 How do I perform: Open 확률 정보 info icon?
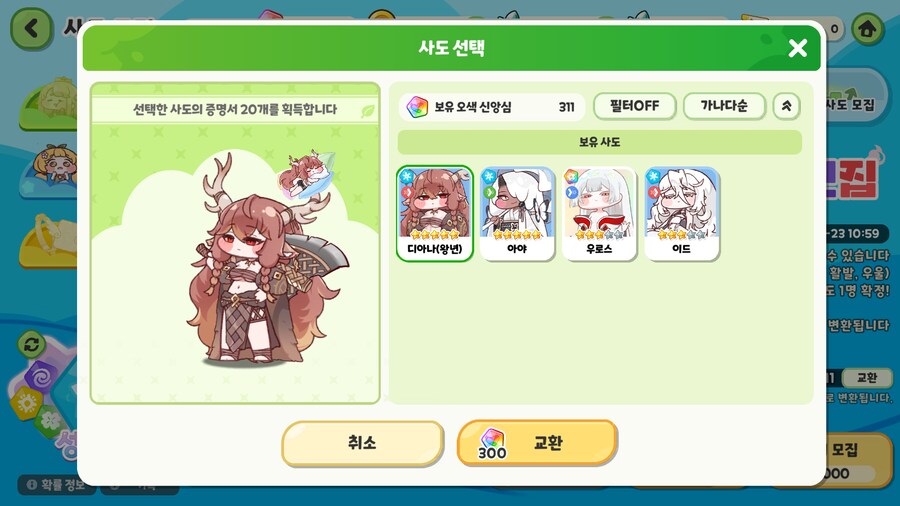click(32, 485)
